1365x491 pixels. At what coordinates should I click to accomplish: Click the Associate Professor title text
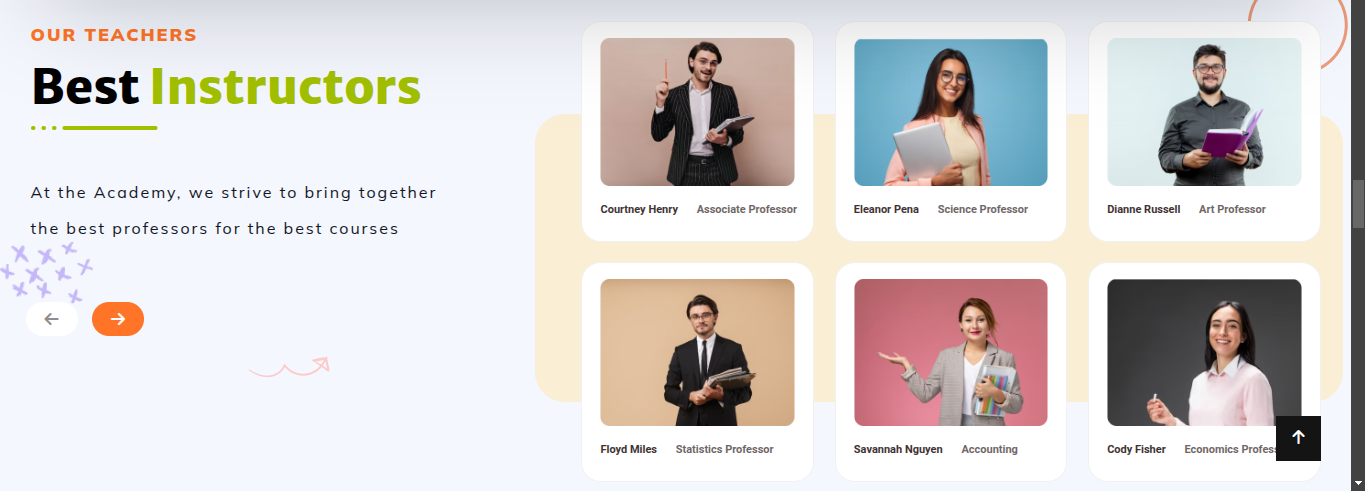(747, 209)
